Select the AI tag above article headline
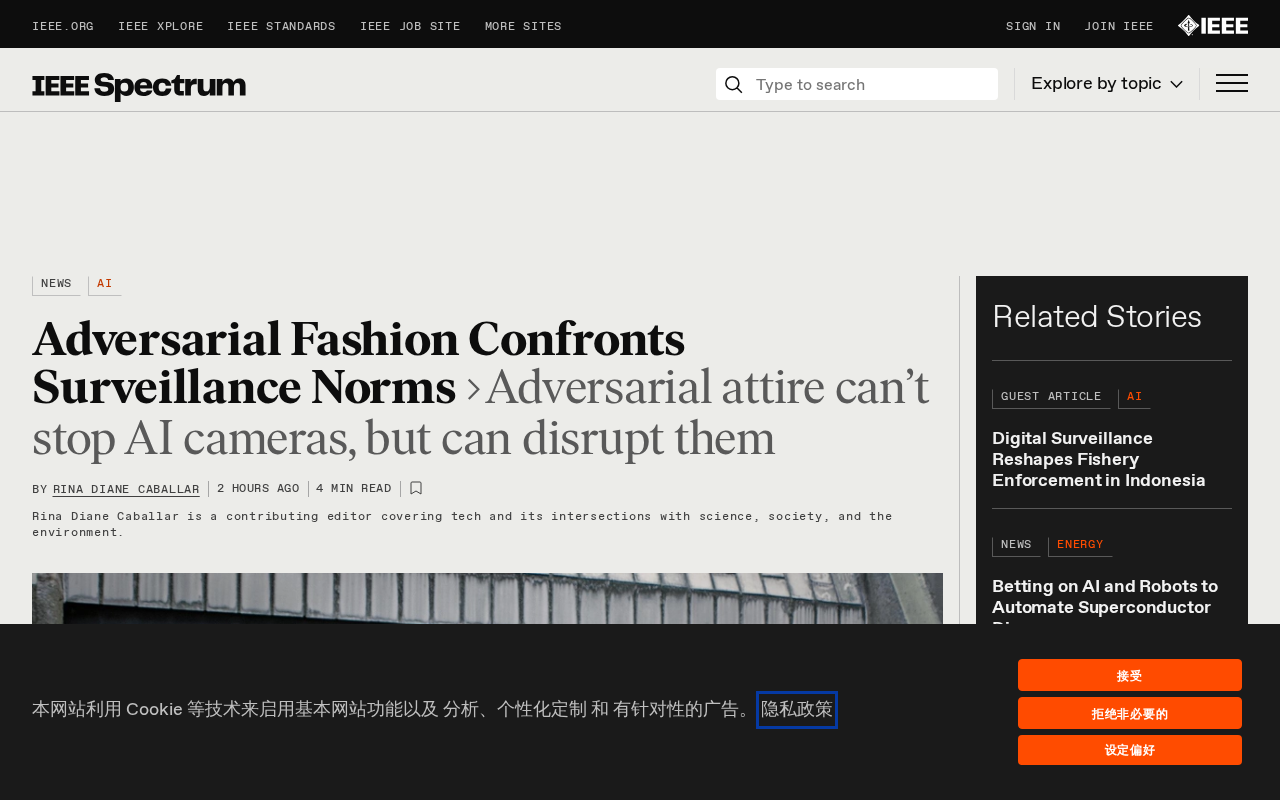Screen dimensions: 1280x800 click(105, 285)
